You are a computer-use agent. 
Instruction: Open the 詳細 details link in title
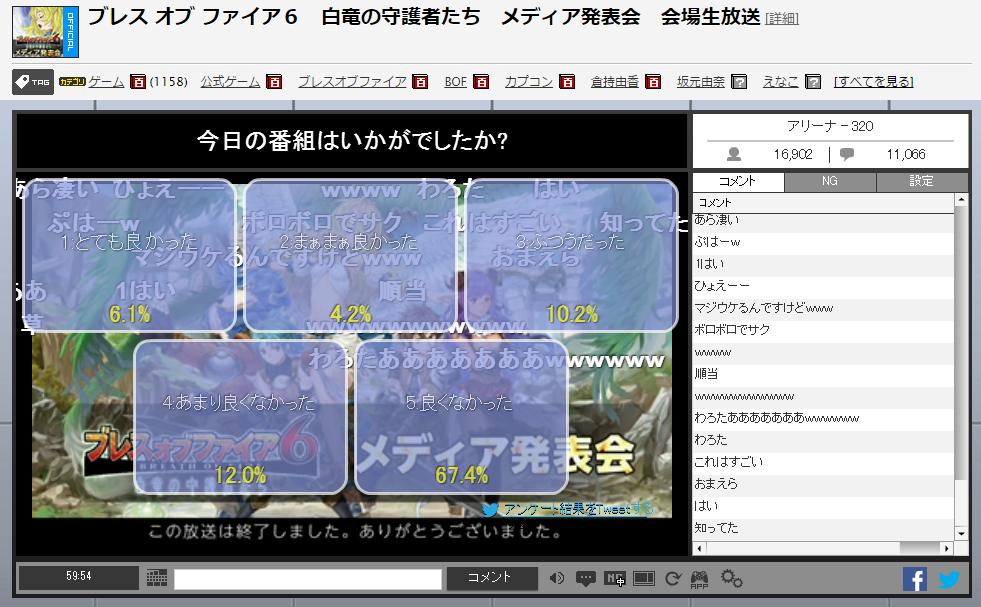pos(782,19)
